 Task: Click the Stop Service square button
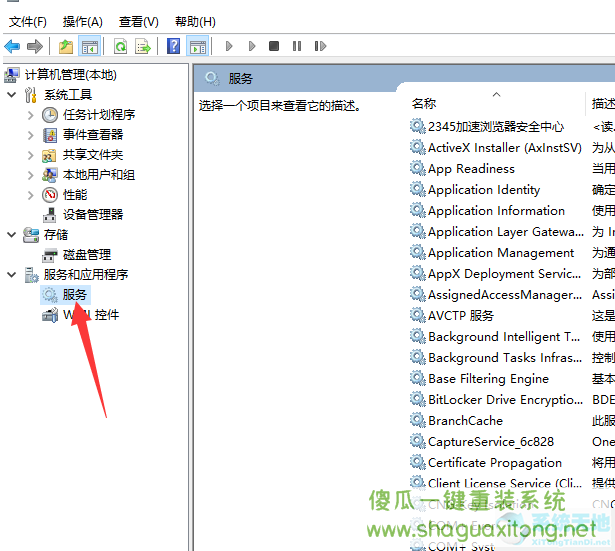coord(274,46)
